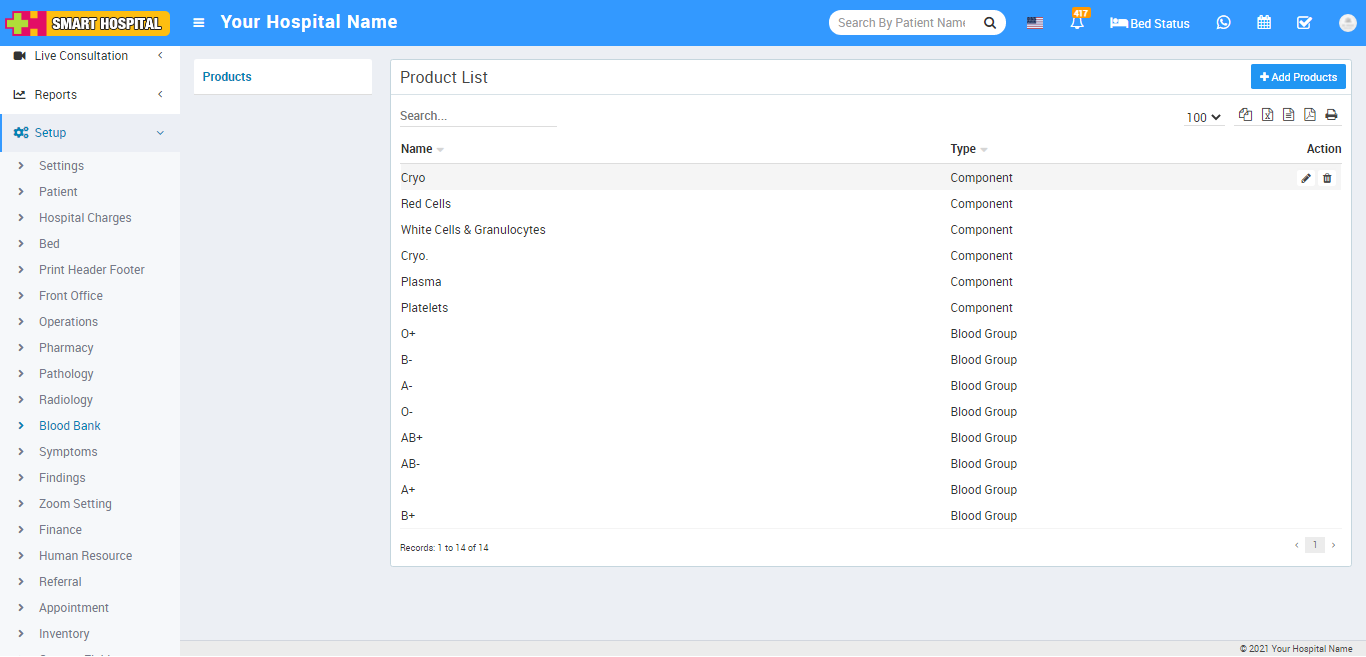Click the Add Products button
The width and height of the screenshot is (1366, 657).
(1298, 77)
